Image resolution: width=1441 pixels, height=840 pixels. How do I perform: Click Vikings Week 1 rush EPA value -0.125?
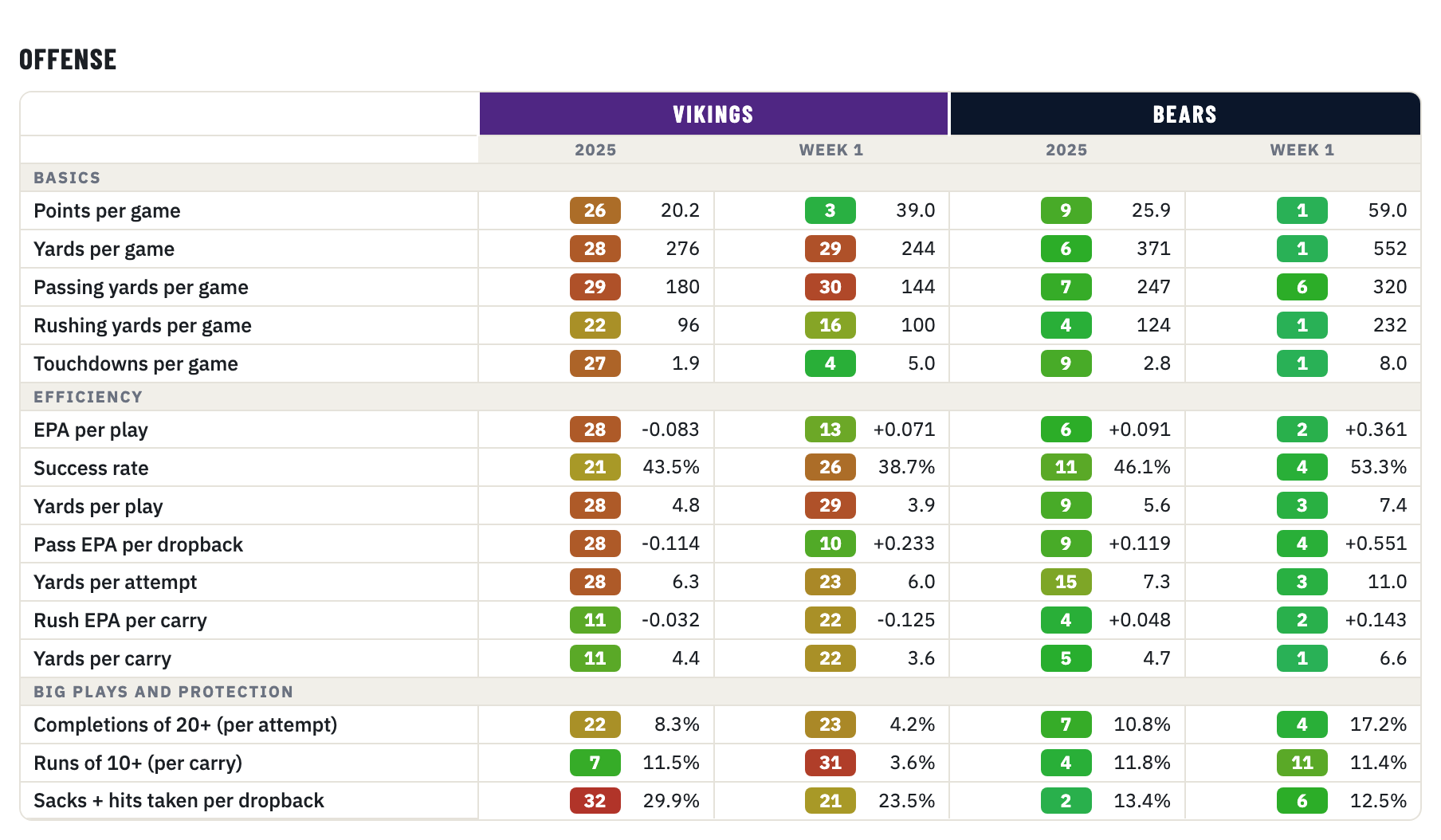pos(905,620)
